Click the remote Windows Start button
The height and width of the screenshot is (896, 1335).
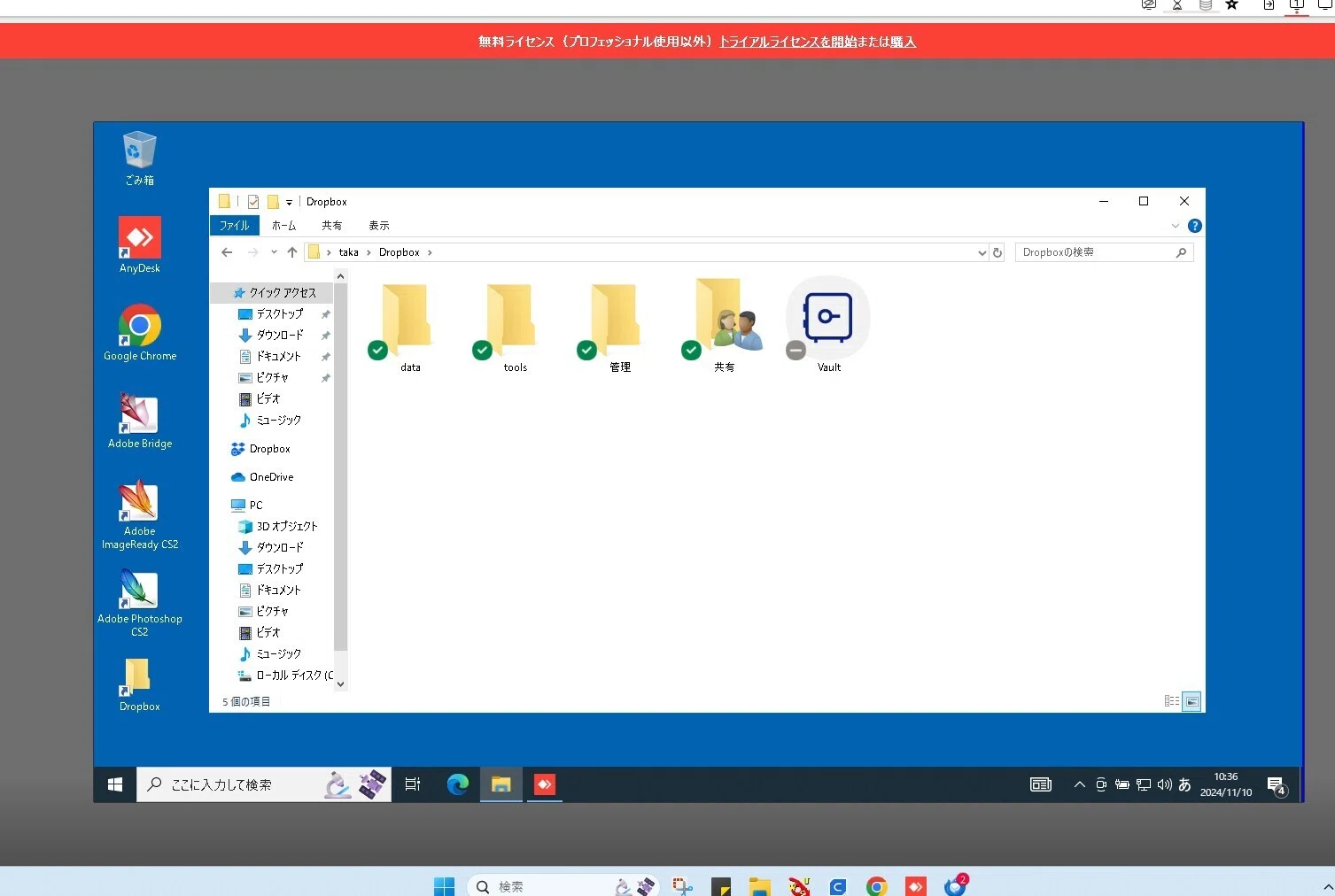[x=115, y=784]
